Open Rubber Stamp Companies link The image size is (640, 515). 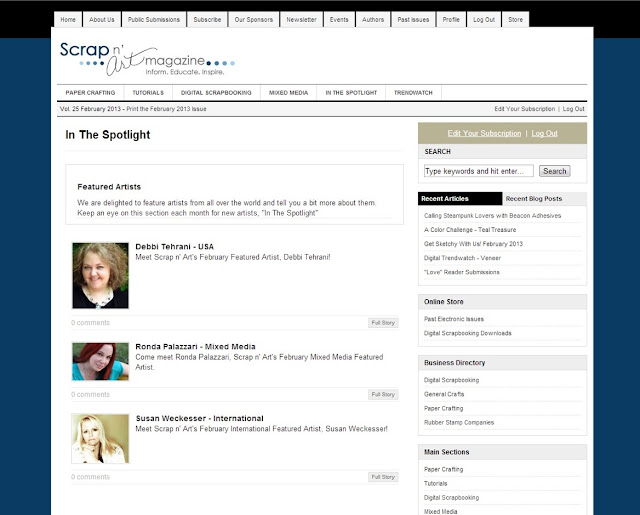[x=459, y=422]
